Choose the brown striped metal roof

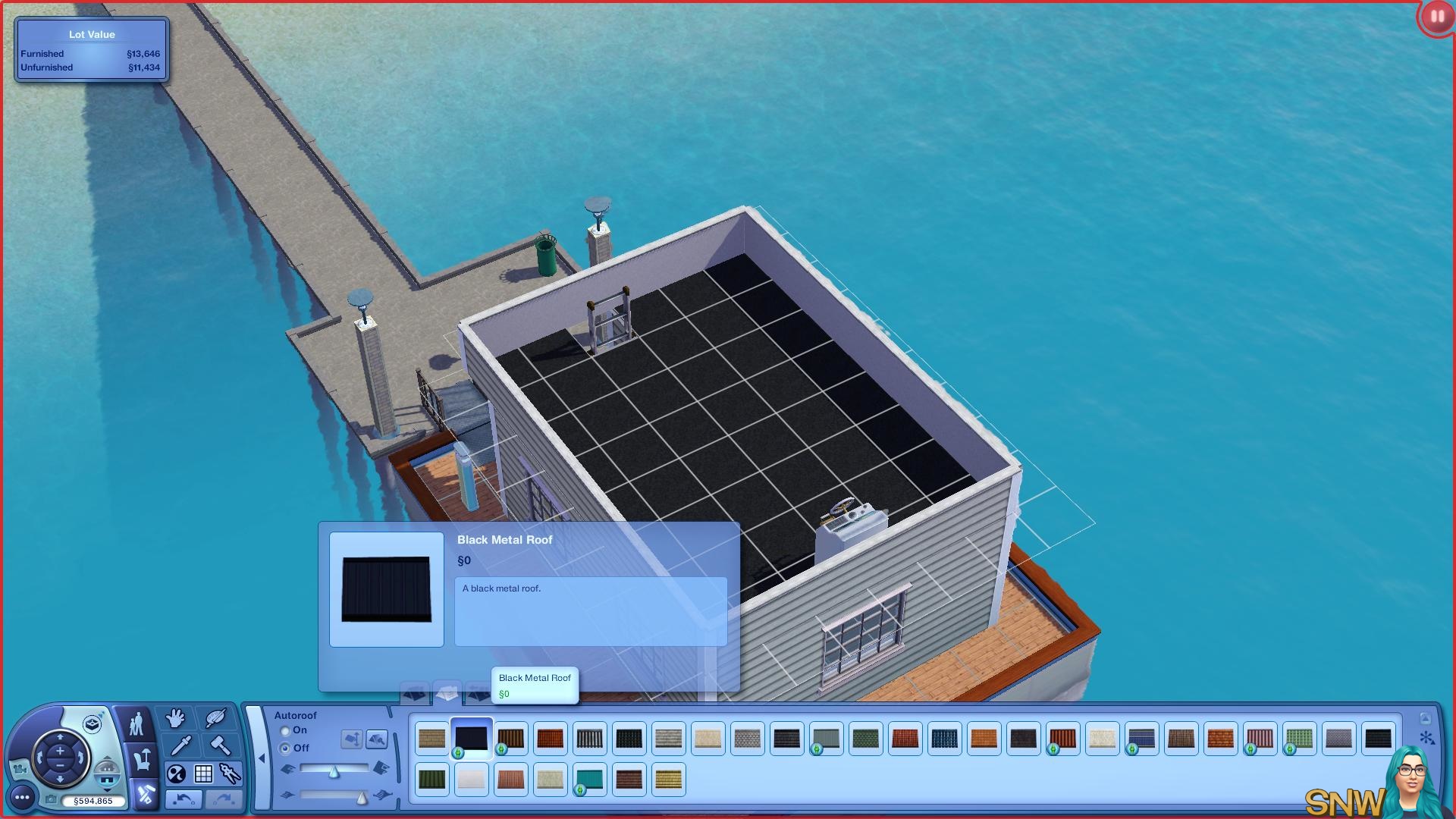coord(510,739)
